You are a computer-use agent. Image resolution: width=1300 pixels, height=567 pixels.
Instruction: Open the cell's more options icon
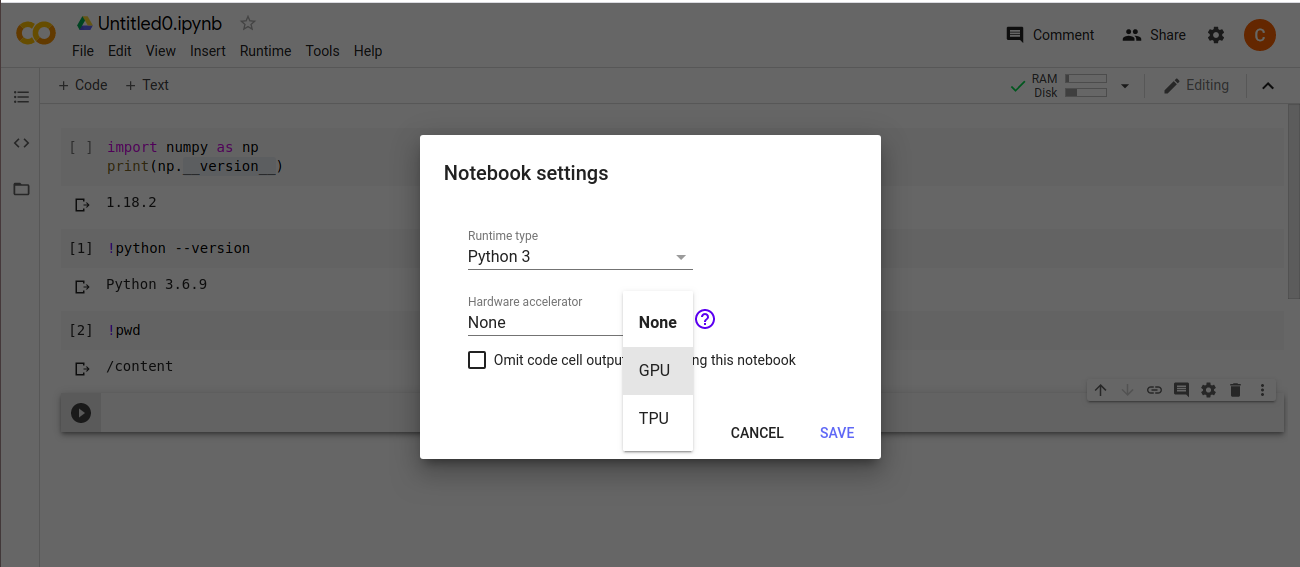[x=1262, y=390]
